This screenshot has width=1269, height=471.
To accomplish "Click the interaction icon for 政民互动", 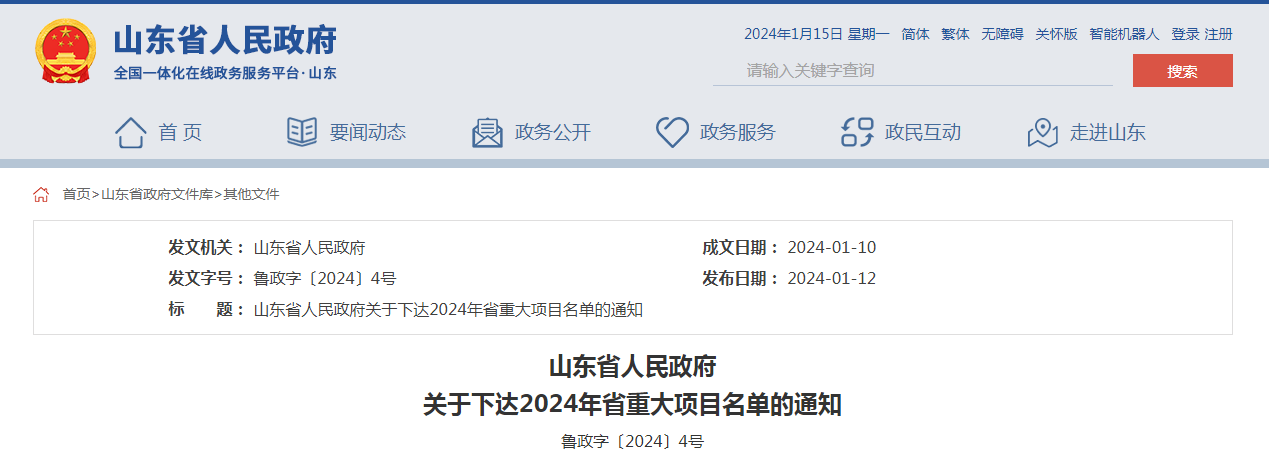I will 857,132.
